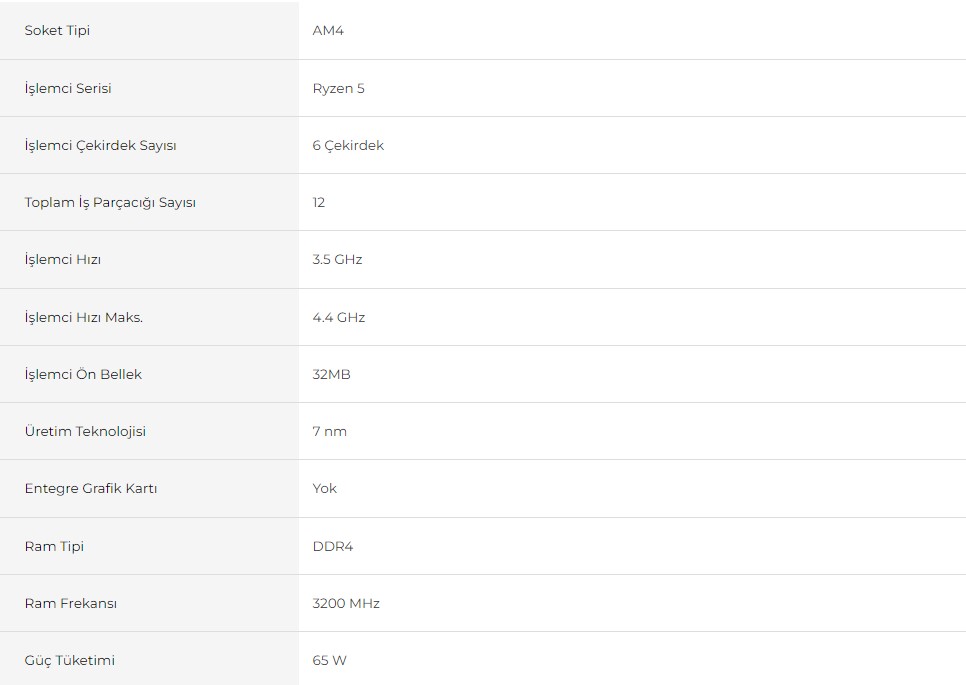The width and height of the screenshot is (966, 685).
Task: Click the İşlemci Ön Bellek label
Action: (x=83, y=375)
